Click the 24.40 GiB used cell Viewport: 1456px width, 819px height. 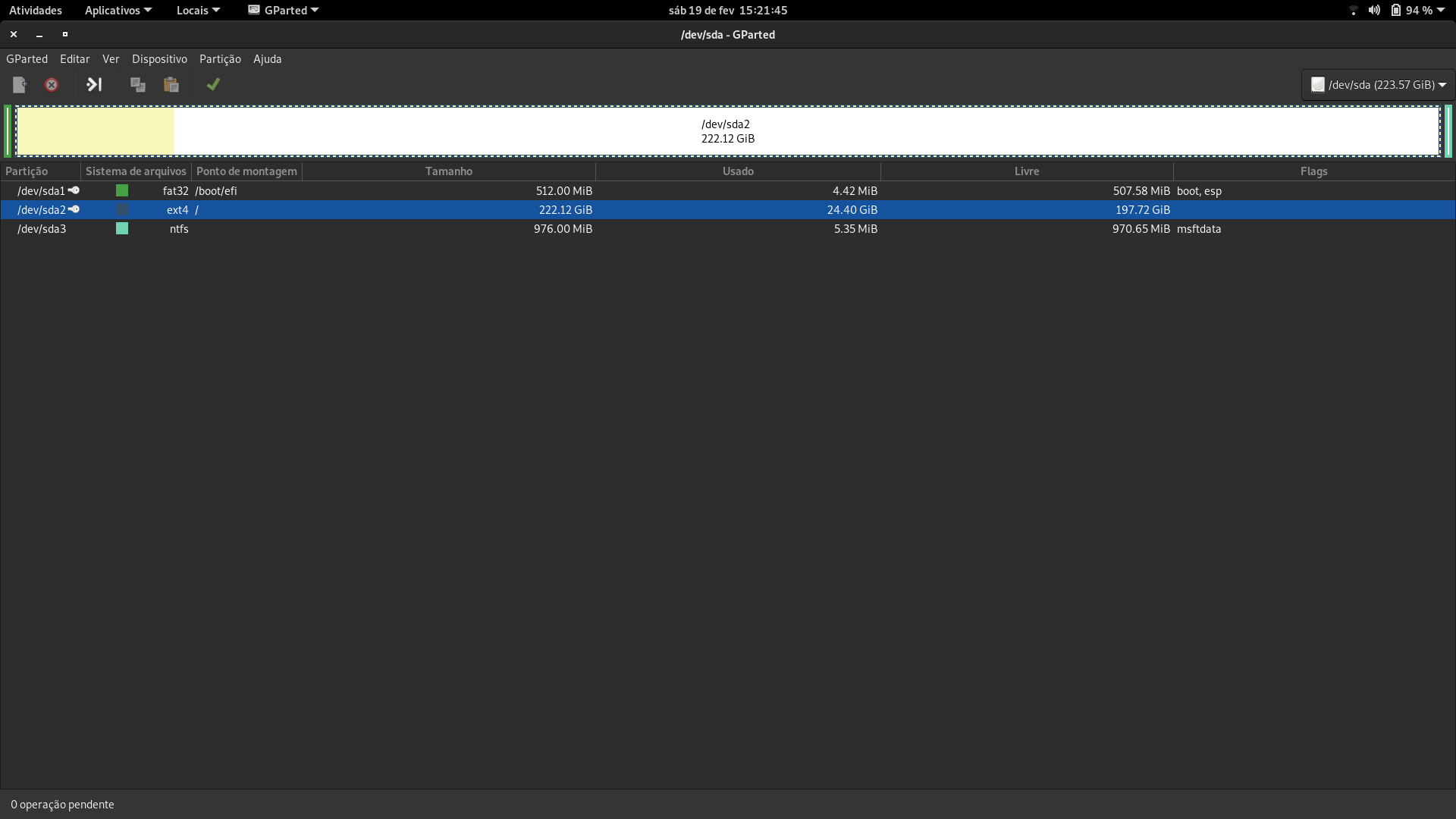tap(852, 210)
